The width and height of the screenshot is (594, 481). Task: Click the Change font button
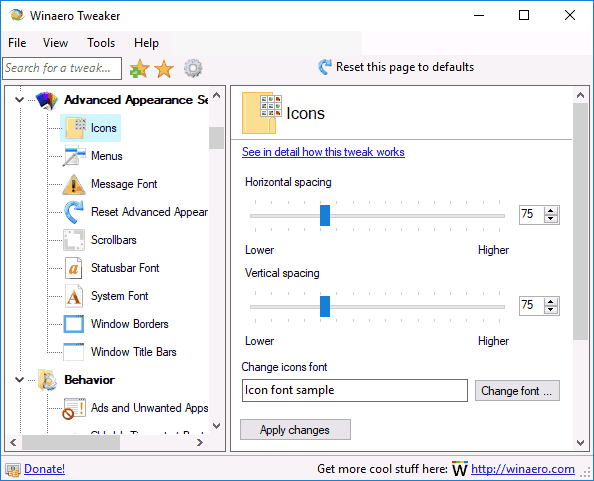pyautogui.click(x=517, y=390)
